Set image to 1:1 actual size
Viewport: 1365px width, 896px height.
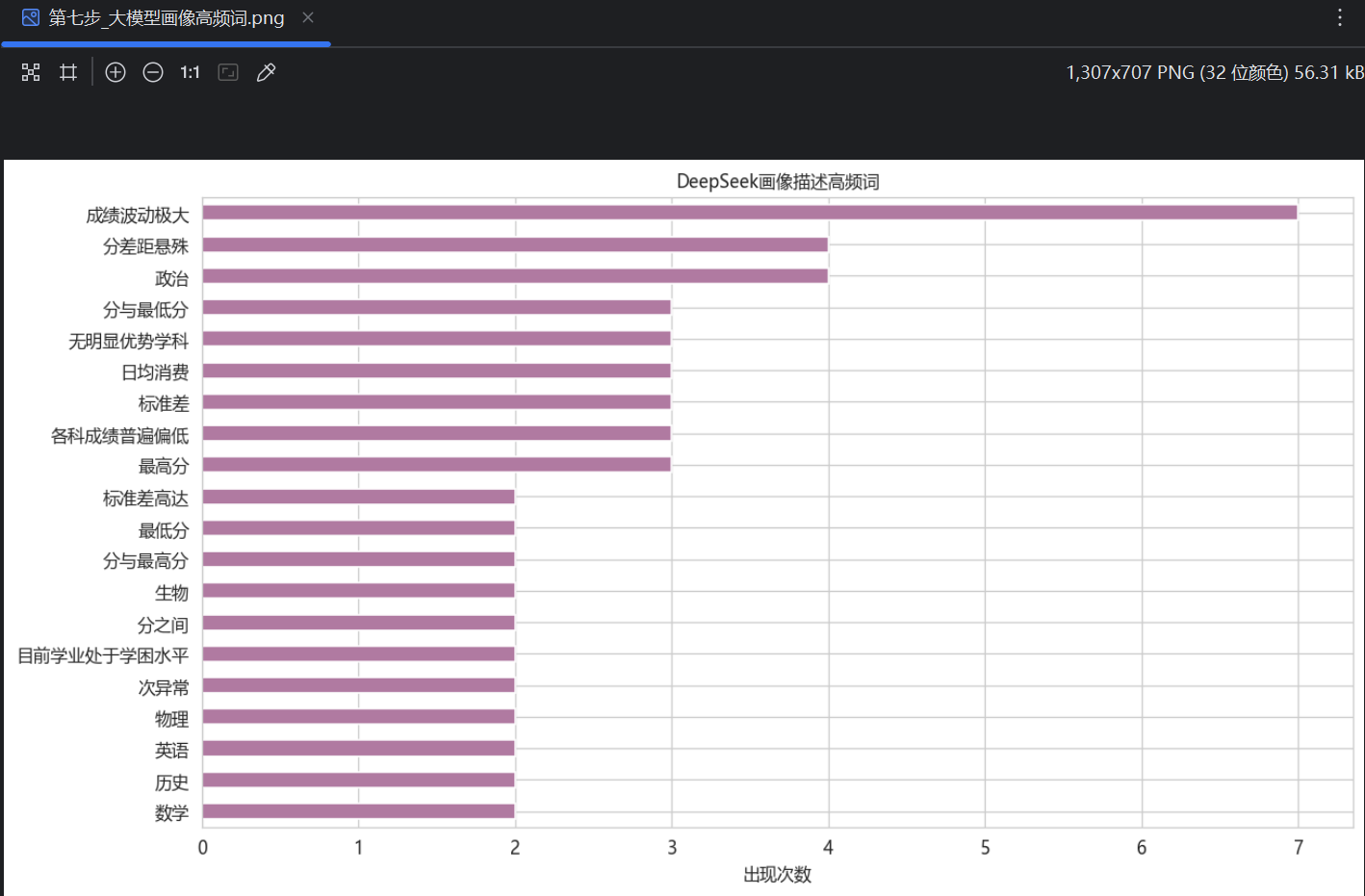pos(190,72)
